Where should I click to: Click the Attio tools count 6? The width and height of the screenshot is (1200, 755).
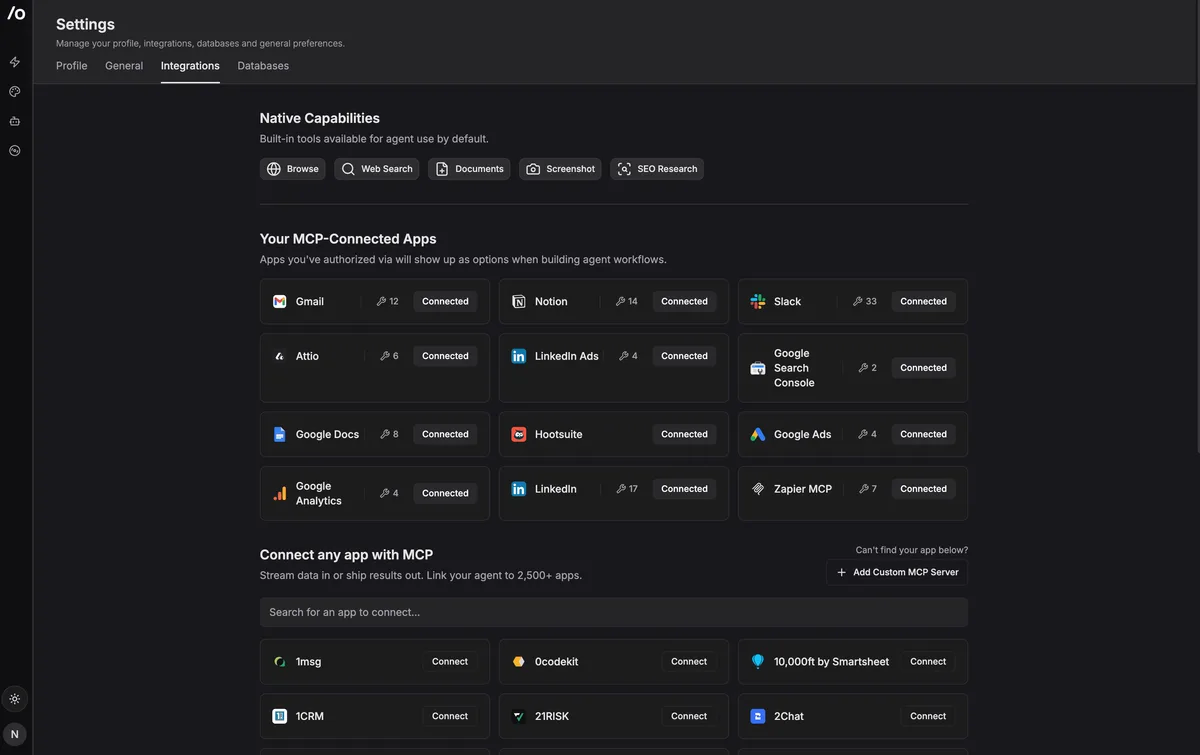click(x=389, y=356)
